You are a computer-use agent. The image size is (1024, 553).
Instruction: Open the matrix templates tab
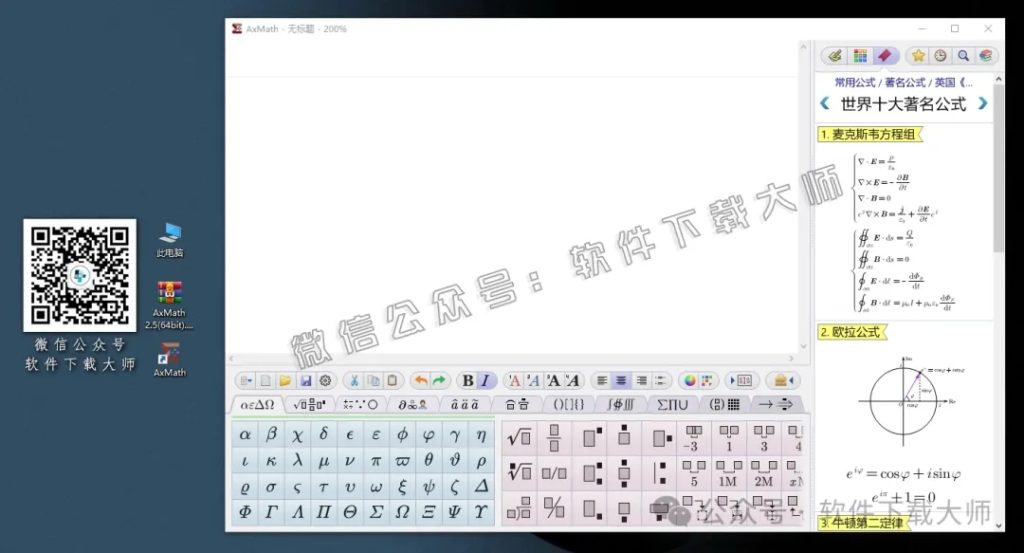click(724, 405)
